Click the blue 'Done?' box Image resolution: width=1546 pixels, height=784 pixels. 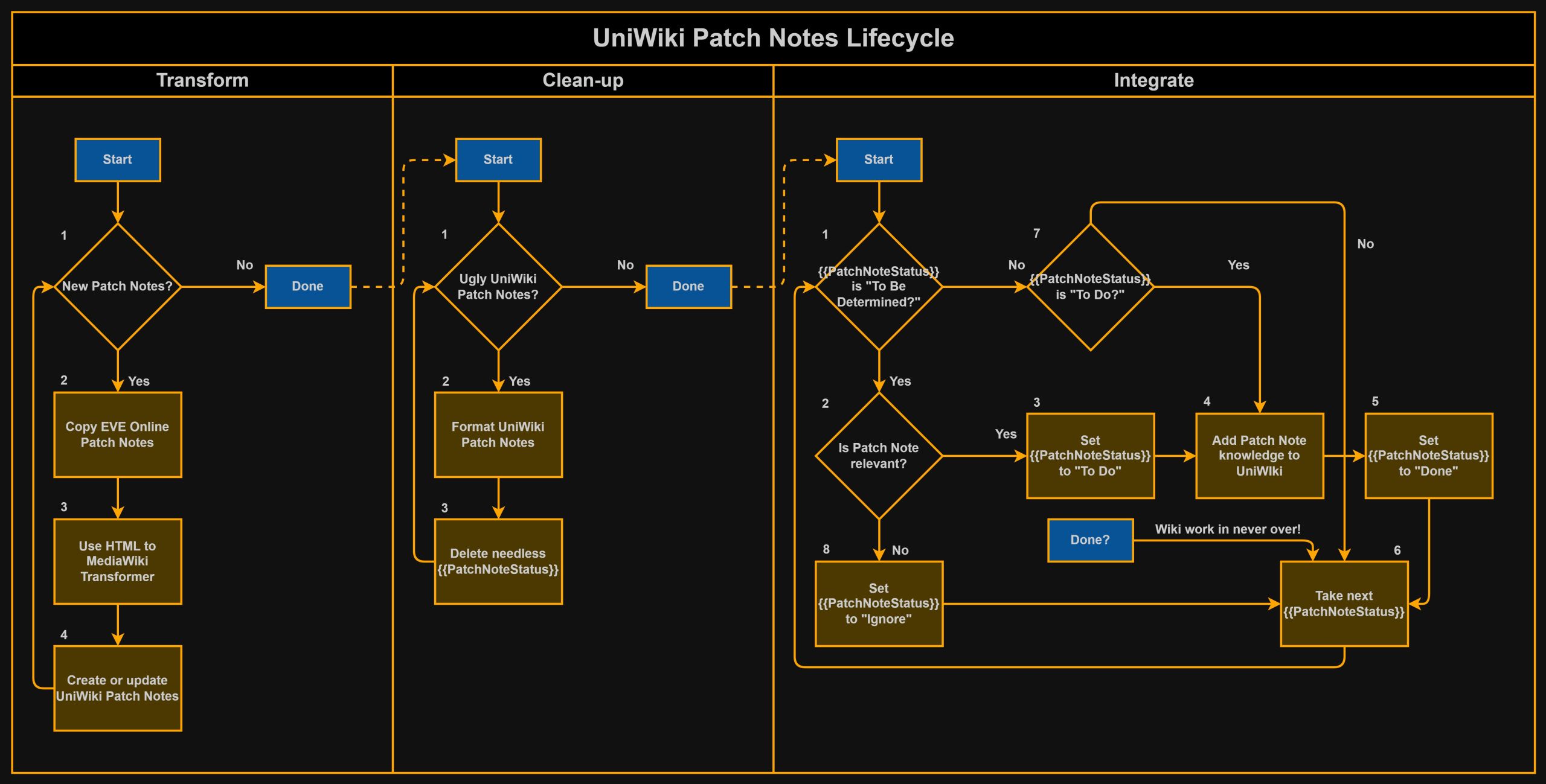tap(1090, 540)
